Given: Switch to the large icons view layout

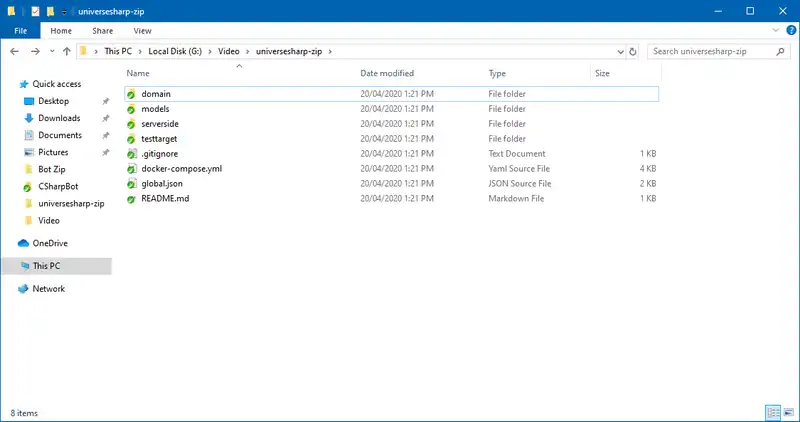Looking at the screenshot, I should click(x=787, y=412).
